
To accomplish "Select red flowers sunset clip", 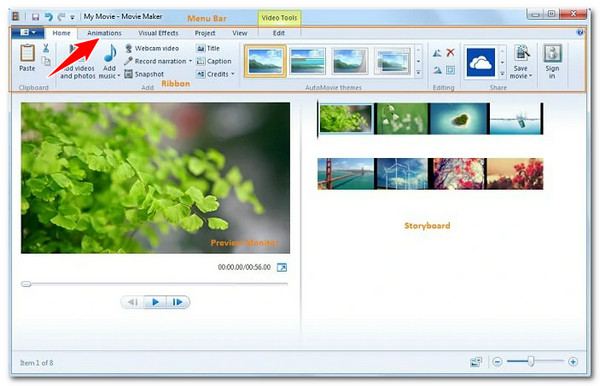I will click(x=515, y=174).
